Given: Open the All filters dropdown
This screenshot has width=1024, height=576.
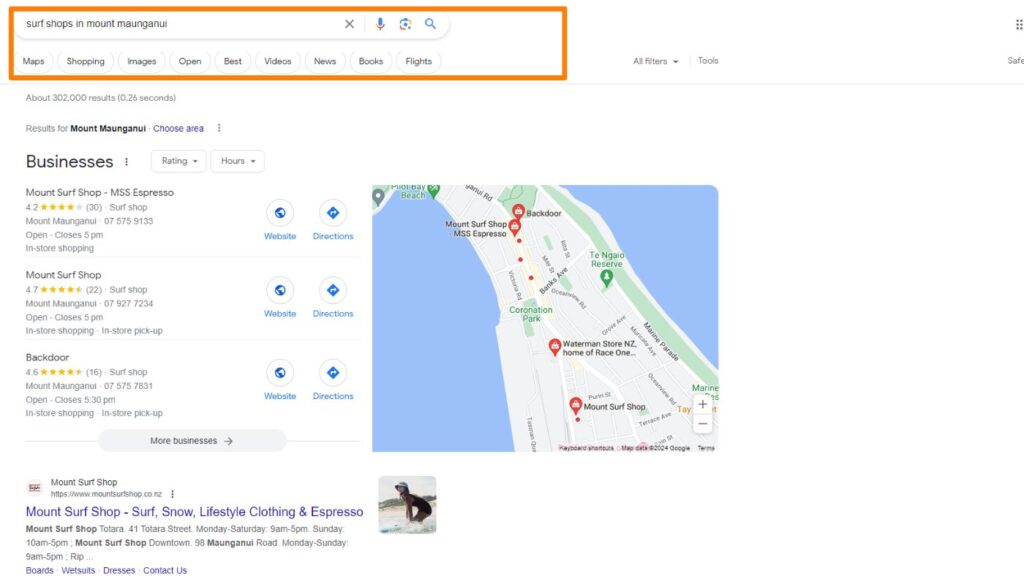Looking at the screenshot, I should [655, 61].
